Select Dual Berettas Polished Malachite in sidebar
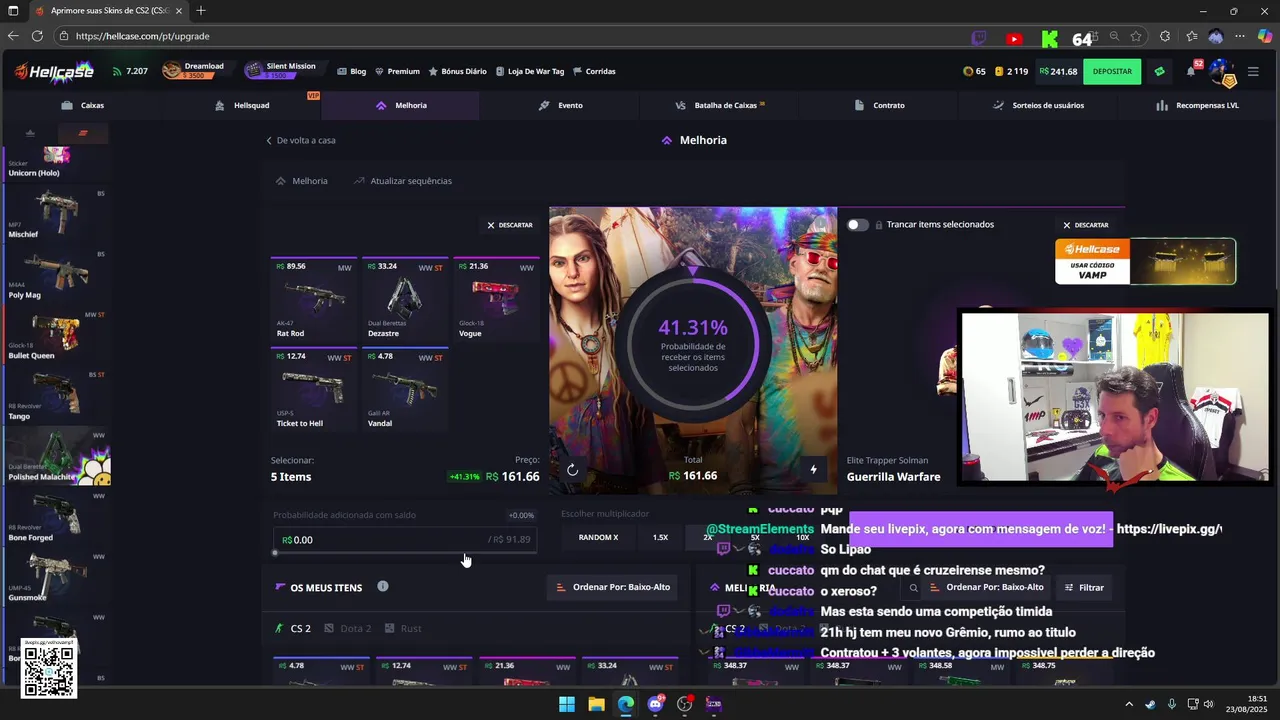 (55, 458)
